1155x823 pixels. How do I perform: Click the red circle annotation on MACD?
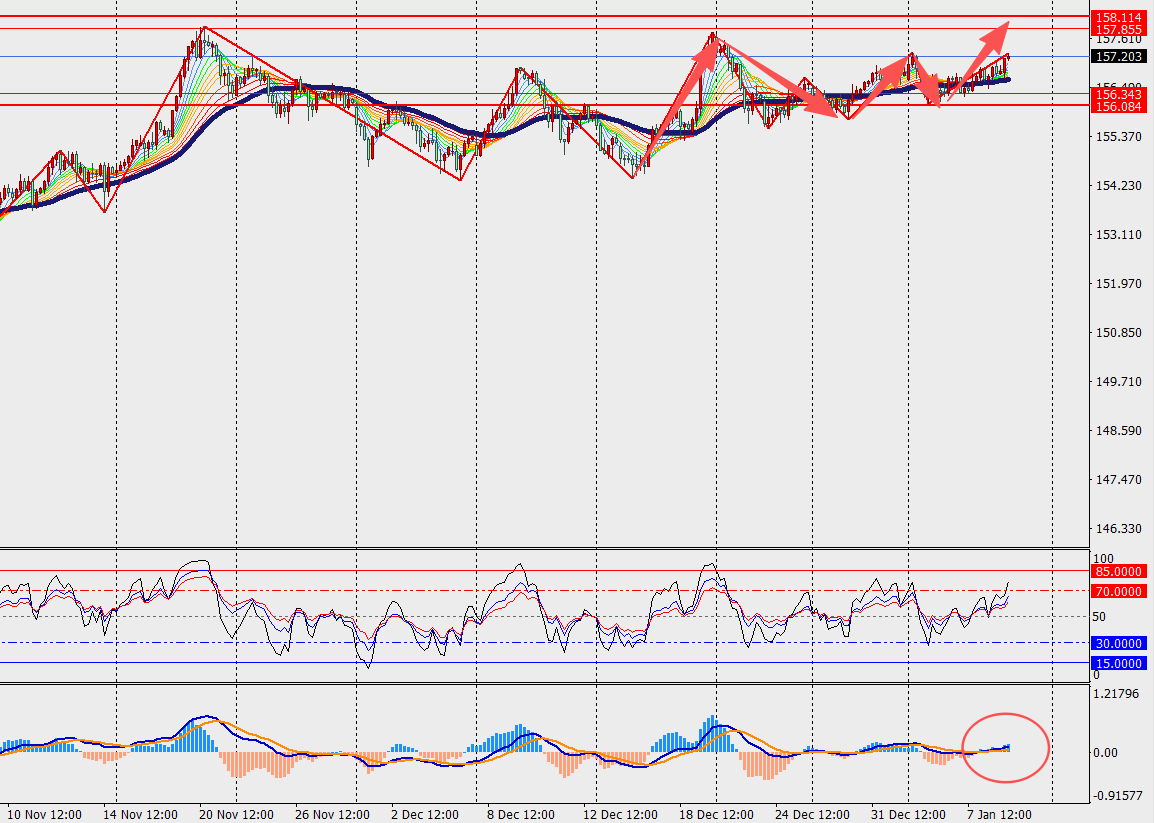tap(1005, 746)
